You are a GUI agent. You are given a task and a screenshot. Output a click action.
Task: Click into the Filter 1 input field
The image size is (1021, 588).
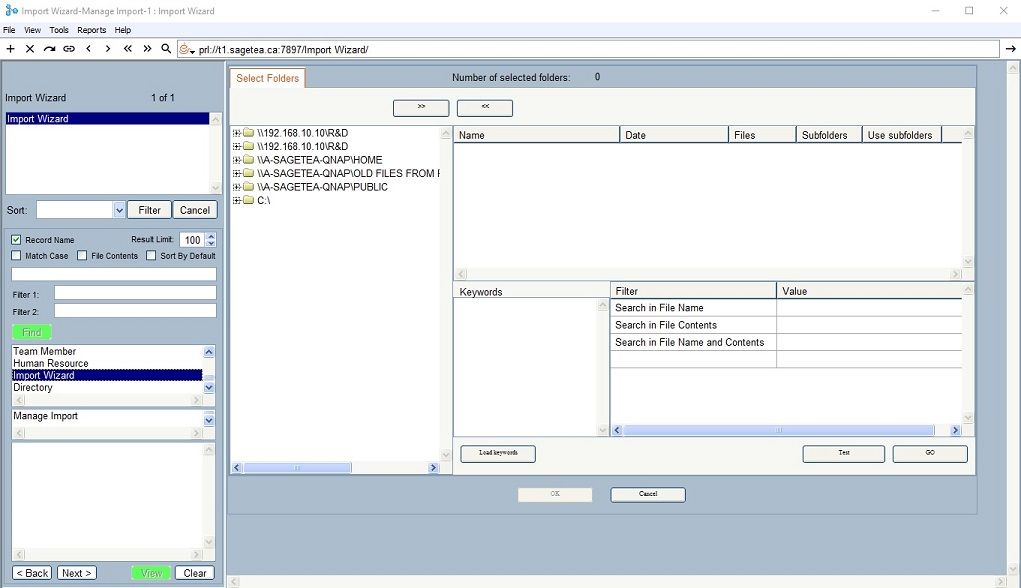click(x=135, y=293)
